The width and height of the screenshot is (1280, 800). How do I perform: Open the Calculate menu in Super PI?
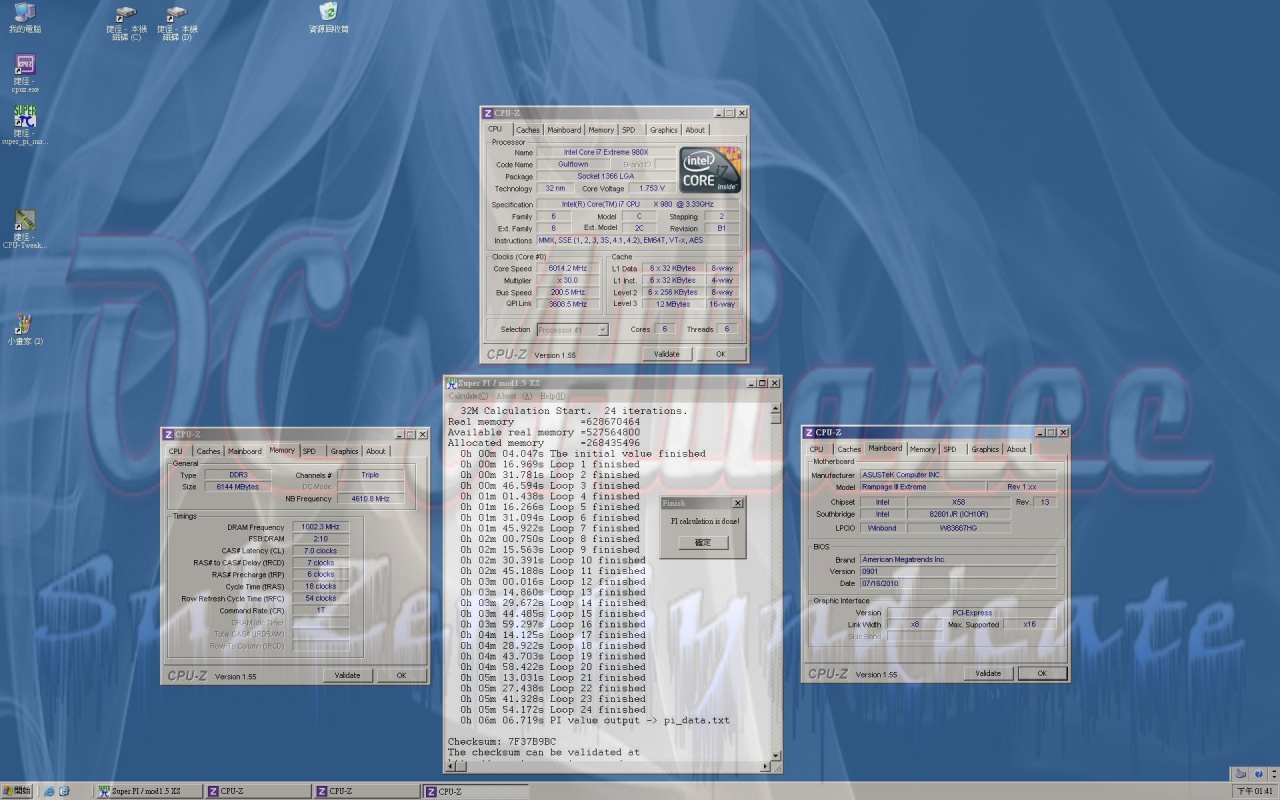coord(468,396)
